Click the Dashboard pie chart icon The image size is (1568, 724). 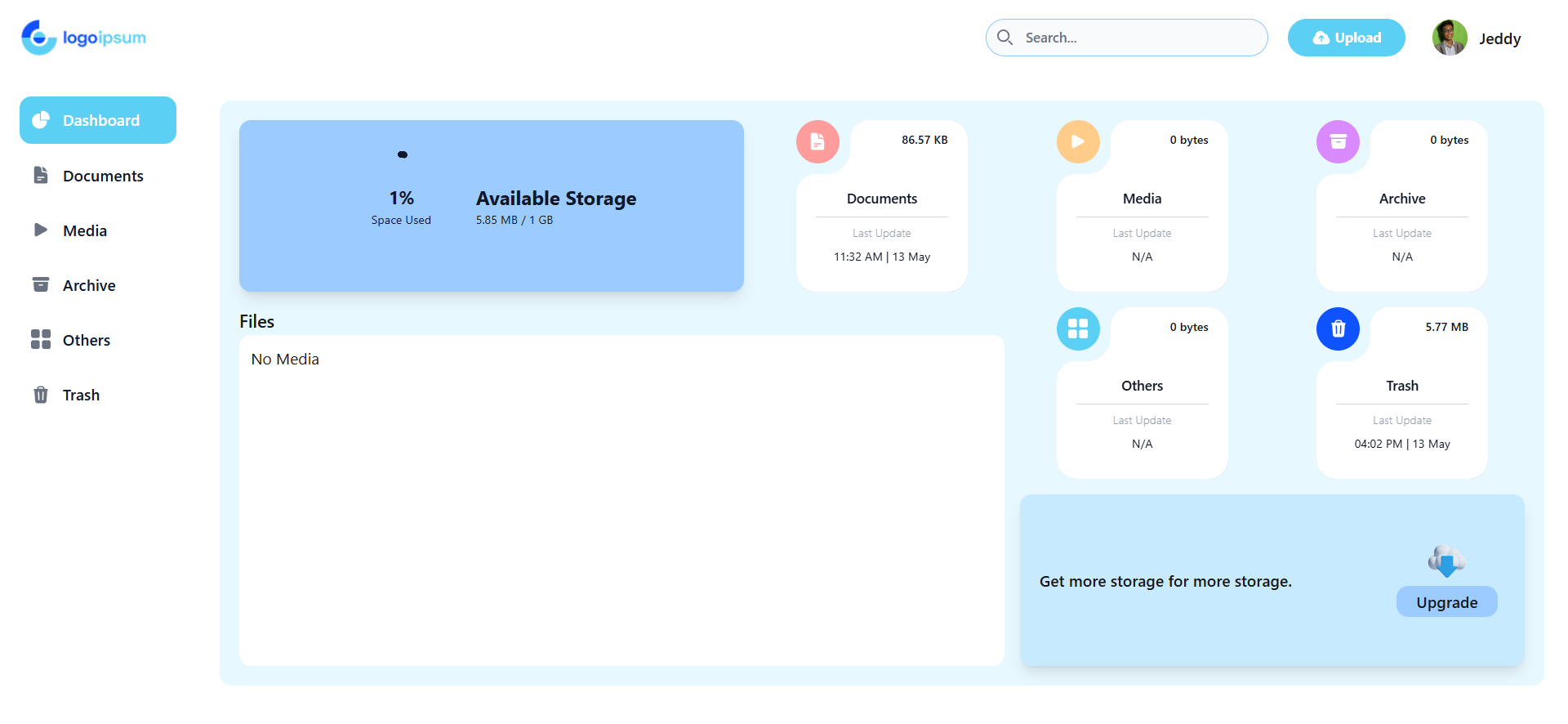[x=41, y=120]
